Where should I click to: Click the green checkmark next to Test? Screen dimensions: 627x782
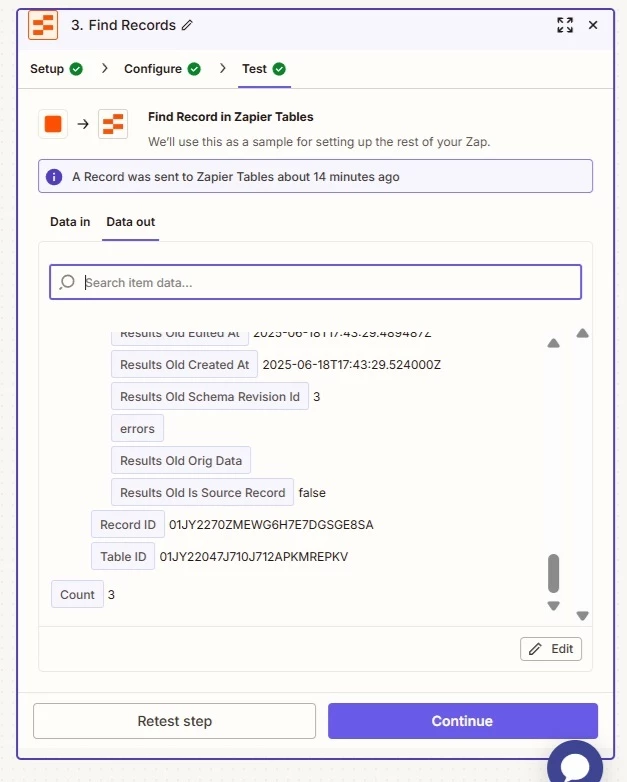tap(279, 69)
